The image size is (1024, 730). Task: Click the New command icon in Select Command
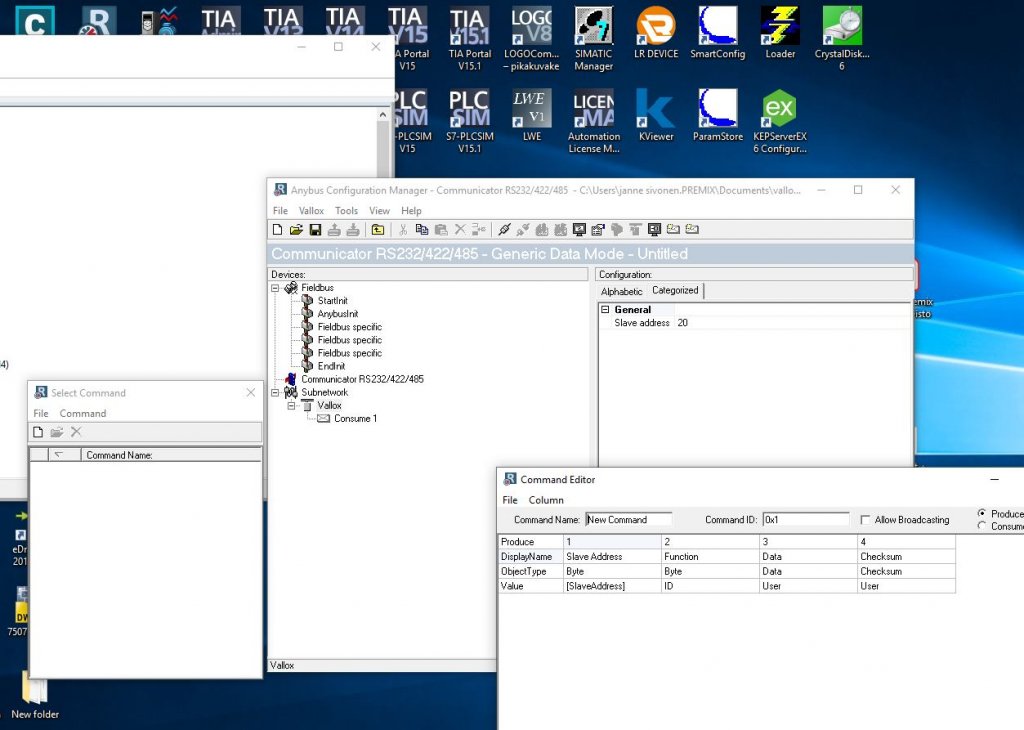click(38, 432)
